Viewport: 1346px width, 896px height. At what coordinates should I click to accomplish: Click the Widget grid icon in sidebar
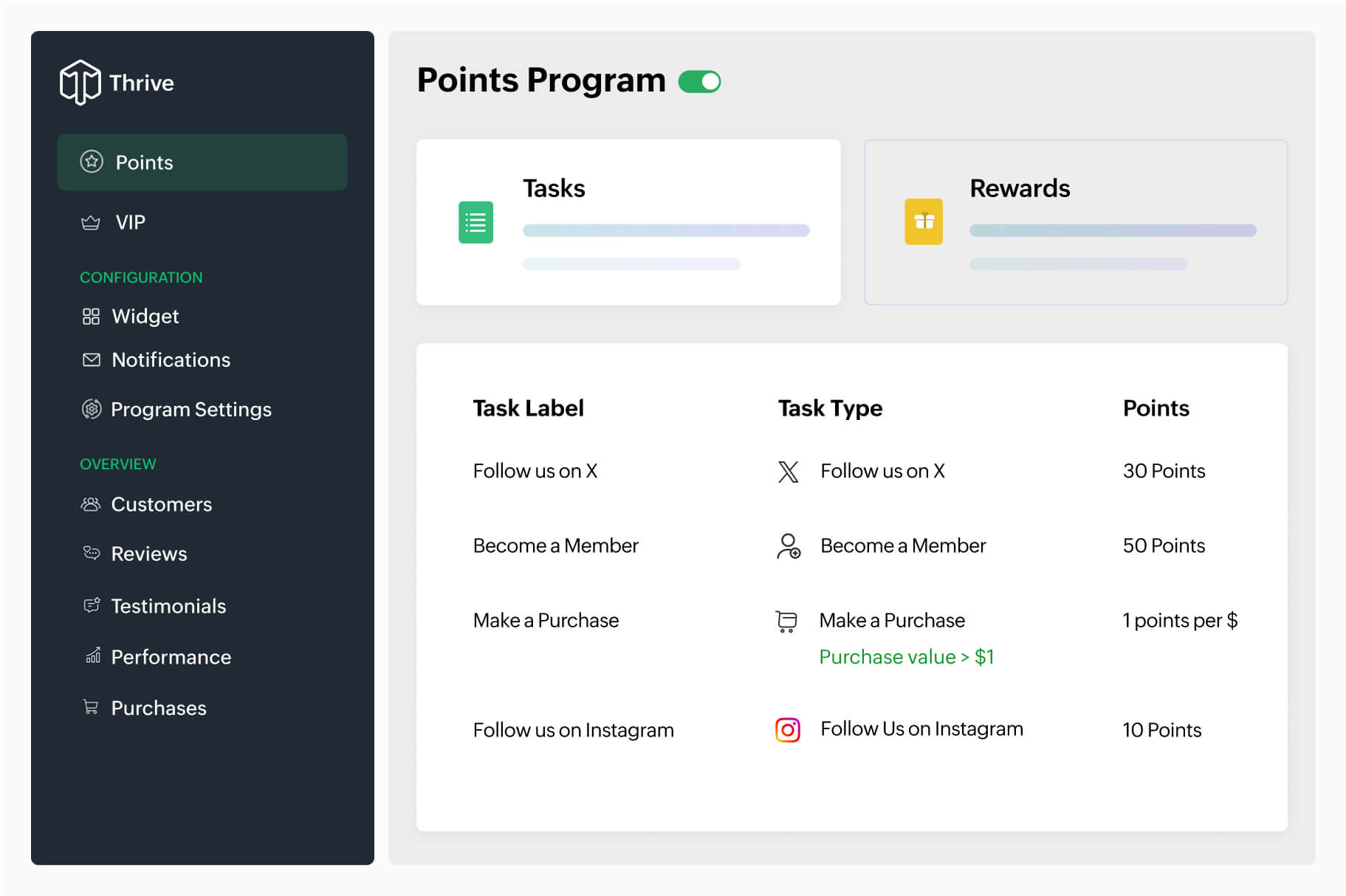click(91, 317)
